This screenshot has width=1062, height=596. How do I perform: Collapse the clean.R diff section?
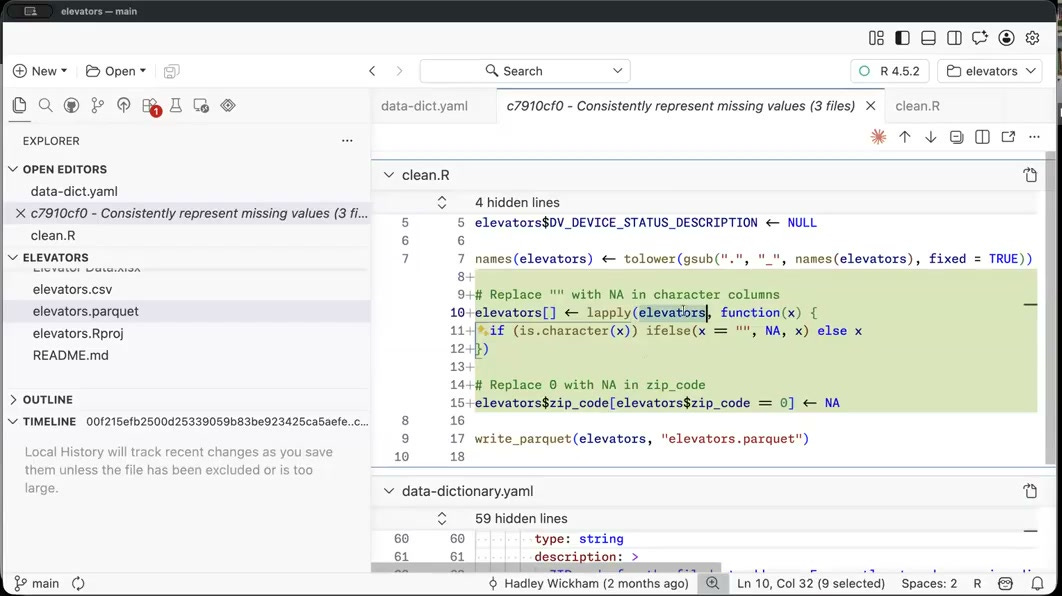click(389, 175)
